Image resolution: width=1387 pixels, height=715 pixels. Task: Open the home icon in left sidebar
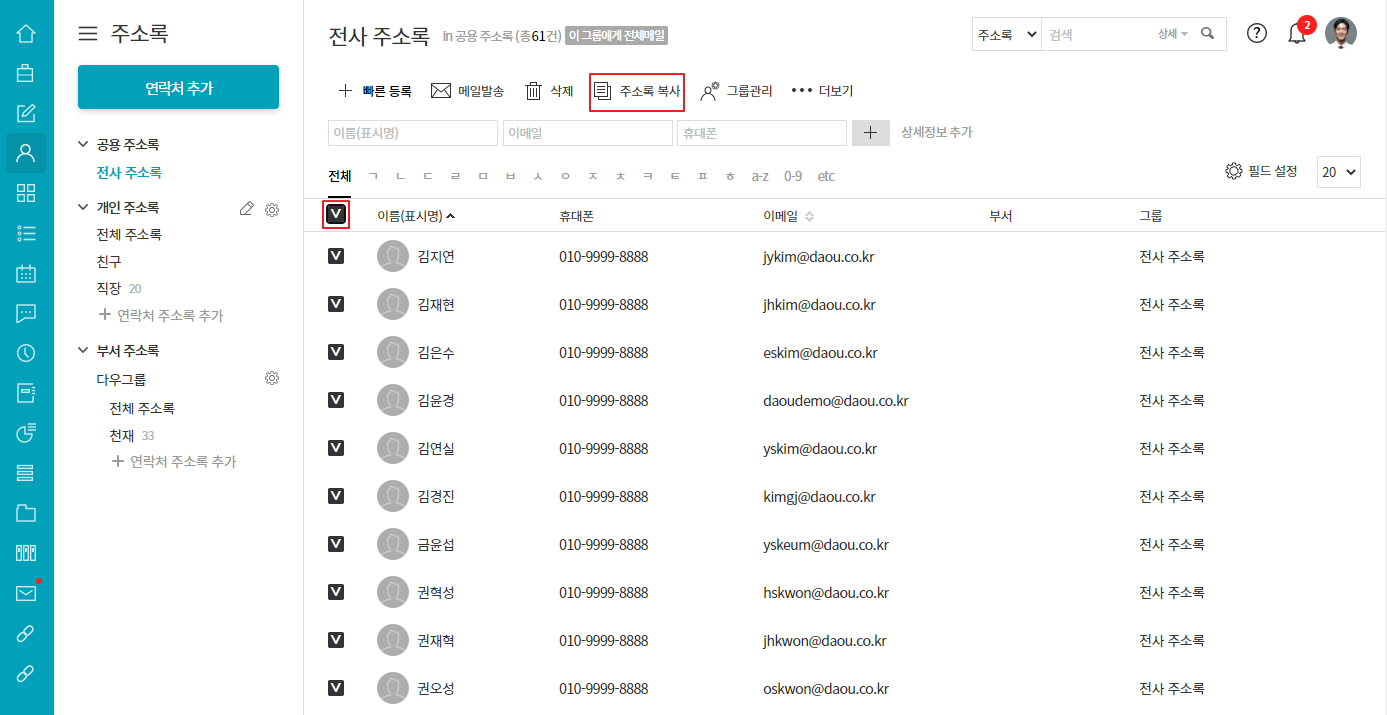click(26, 33)
